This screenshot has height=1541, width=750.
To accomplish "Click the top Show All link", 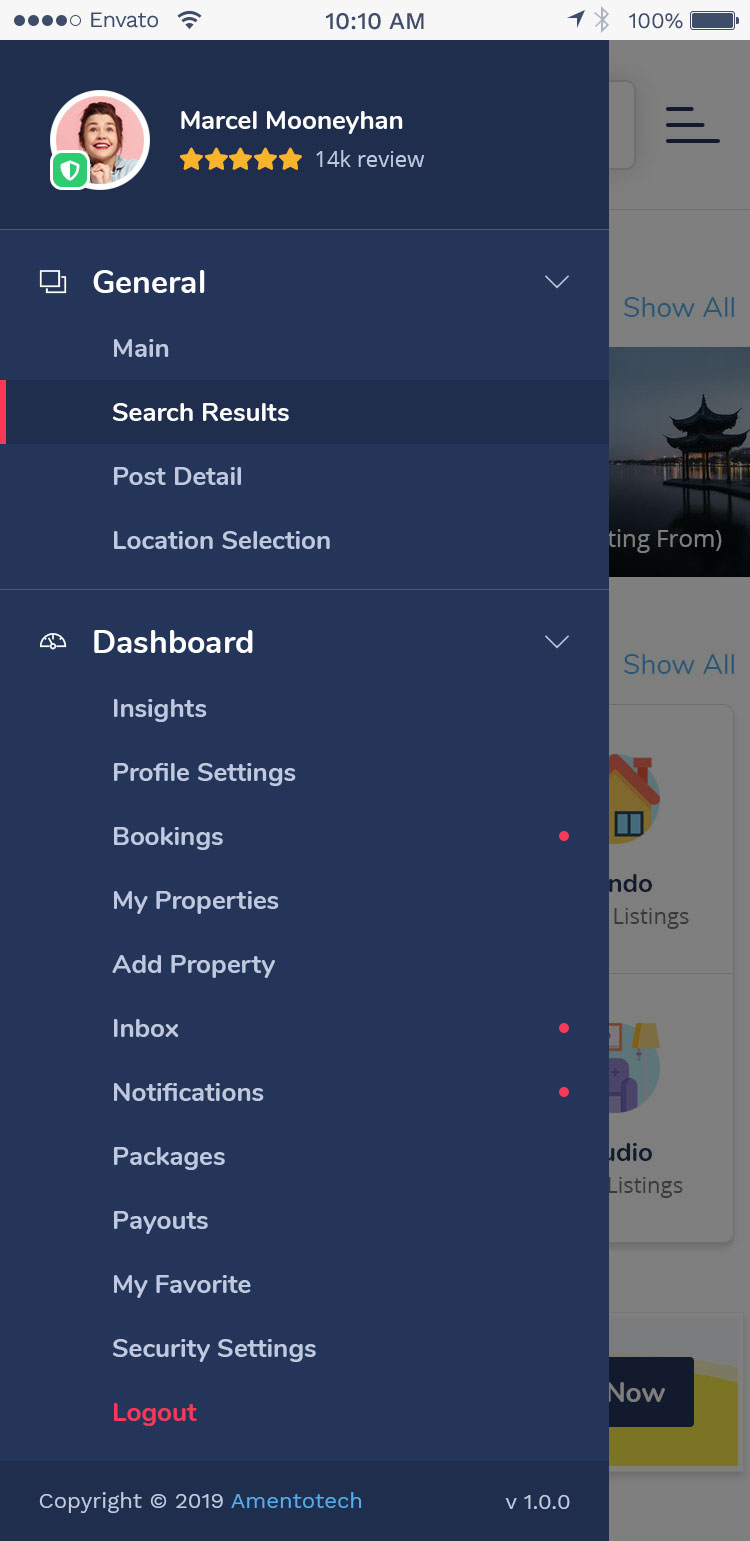I will coord(679,307).
